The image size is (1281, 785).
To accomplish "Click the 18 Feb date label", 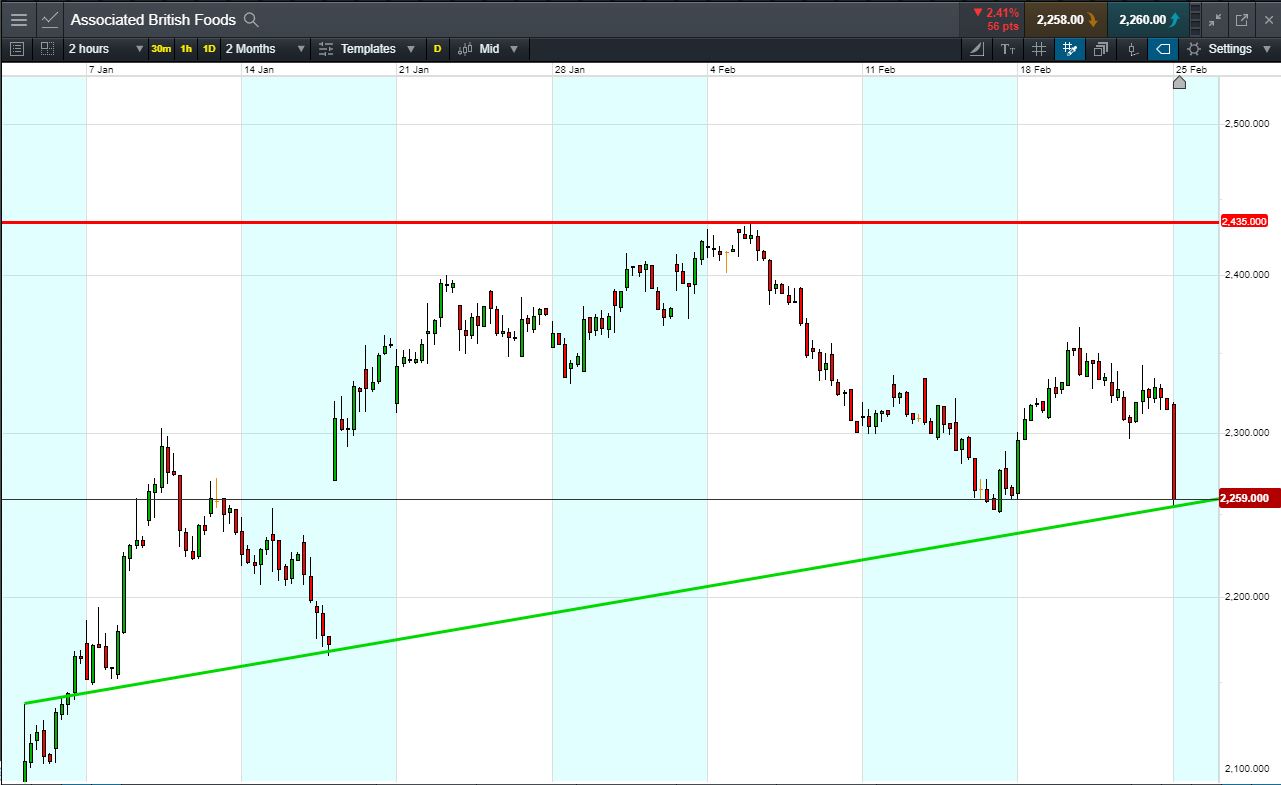I will click(1035, 69).
